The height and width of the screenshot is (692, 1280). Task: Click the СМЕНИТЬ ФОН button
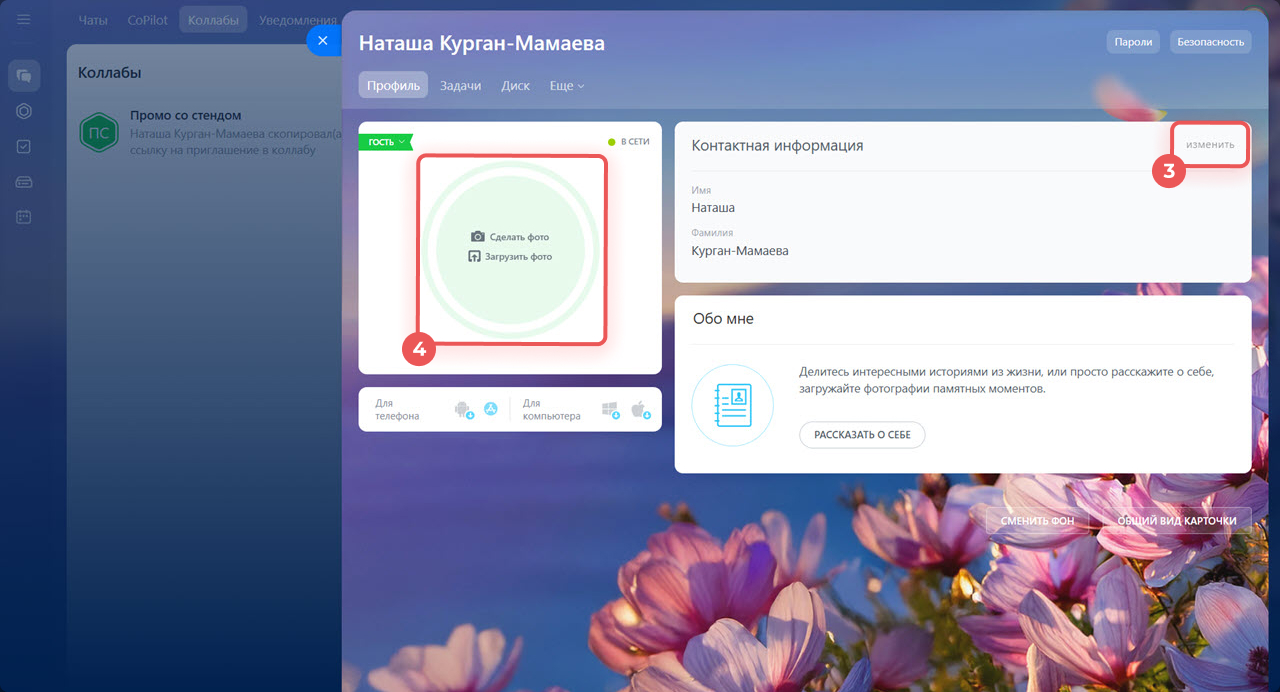pyautogui.click(x=1036, y=521)
